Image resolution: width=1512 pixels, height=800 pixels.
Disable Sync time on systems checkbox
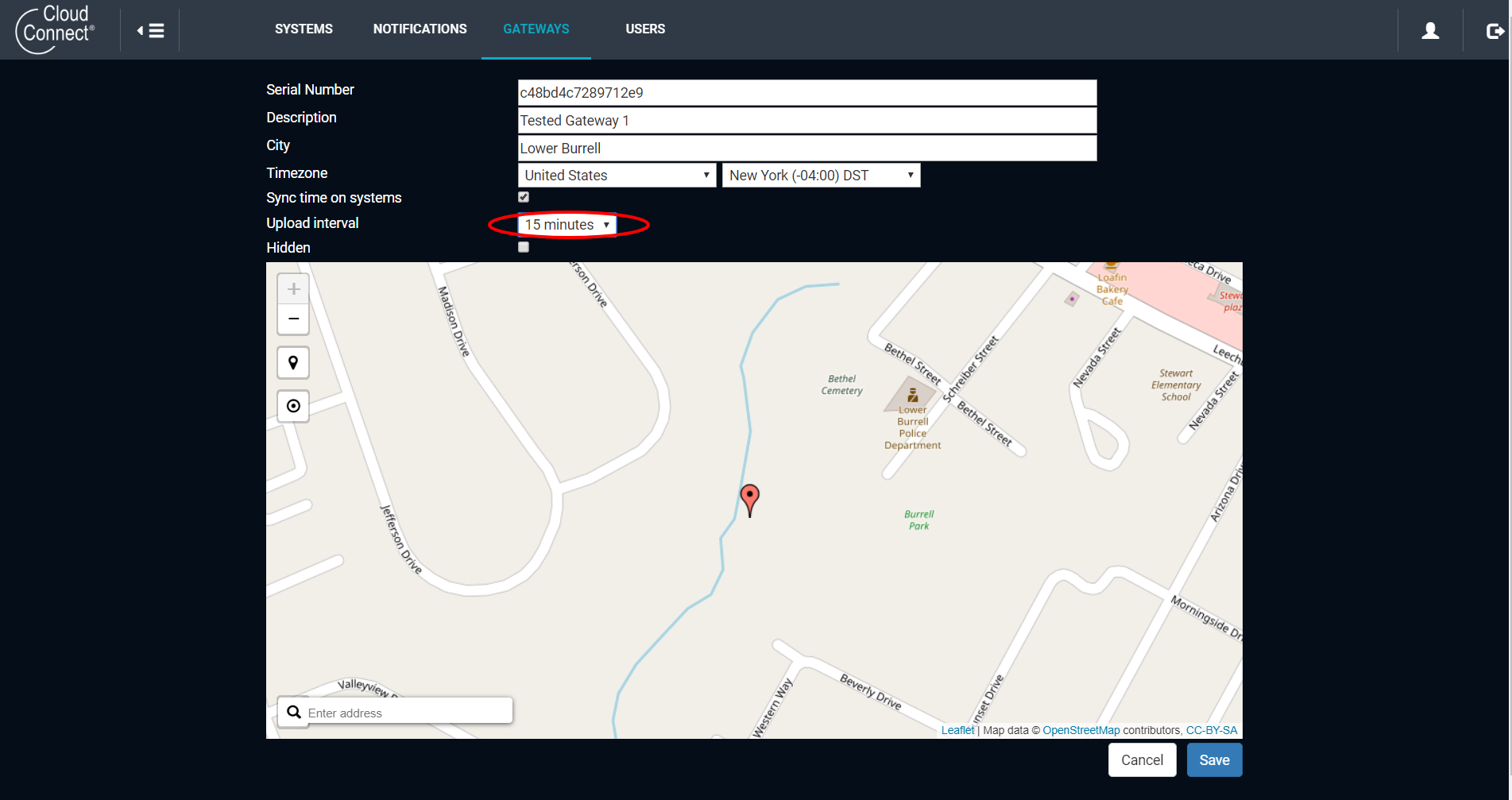pos(524,197)
